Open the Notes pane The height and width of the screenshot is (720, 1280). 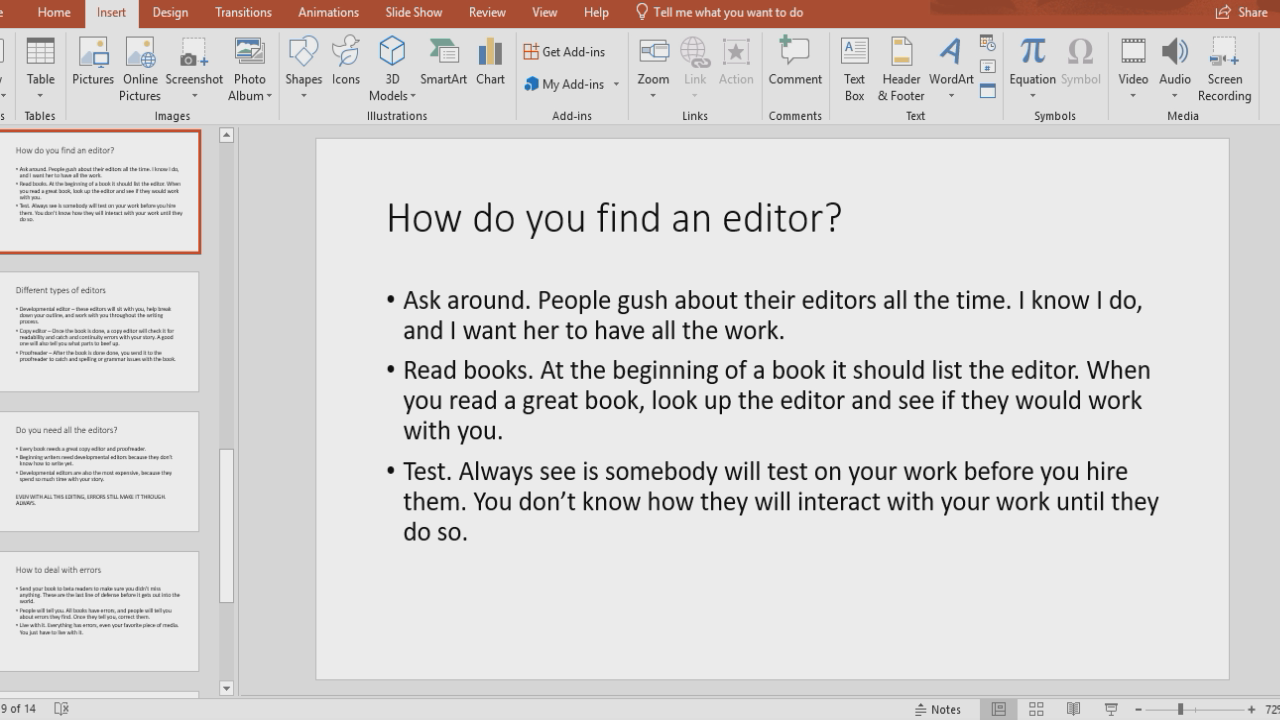coord(938,708)
